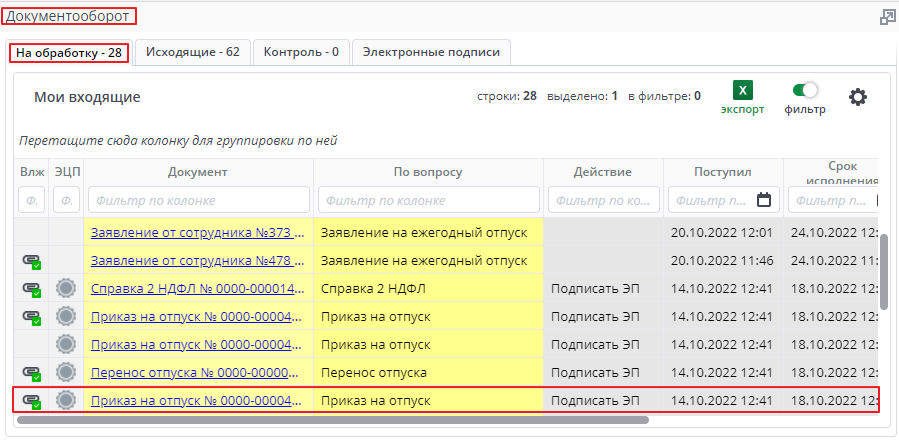The height and width of the screenshot is (441, 899).
Task: Click 'Заявление на ежегодный отпуск' in the №373 row
Action: pyautogui.click(x=424, y=233)
